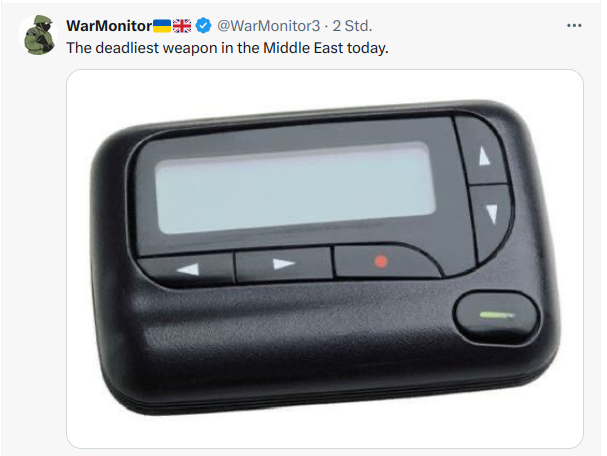Click the blue verified checkmark badge

click(203, 26)
